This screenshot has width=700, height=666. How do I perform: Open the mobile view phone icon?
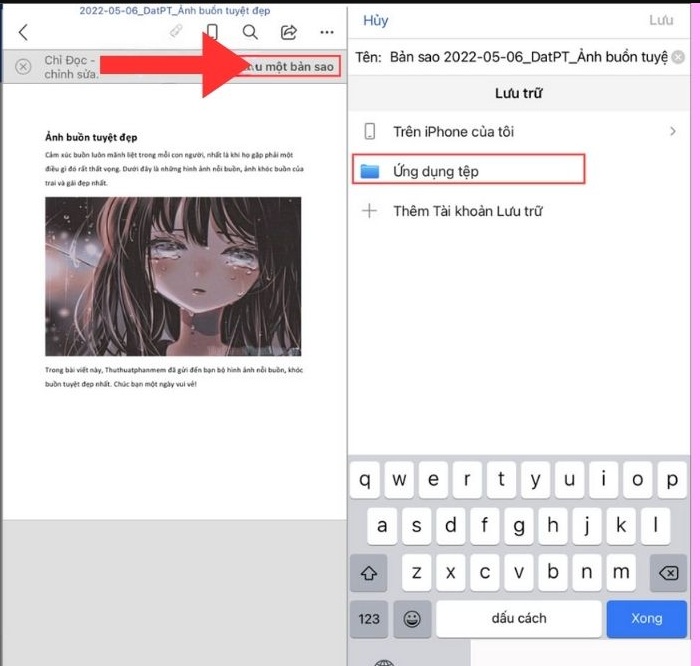pyautogui.click(x=213, y=32)
